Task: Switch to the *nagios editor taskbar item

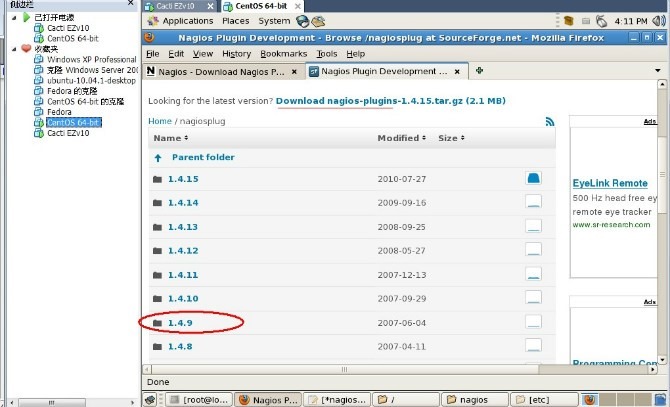Action: (x=337, y=400)
